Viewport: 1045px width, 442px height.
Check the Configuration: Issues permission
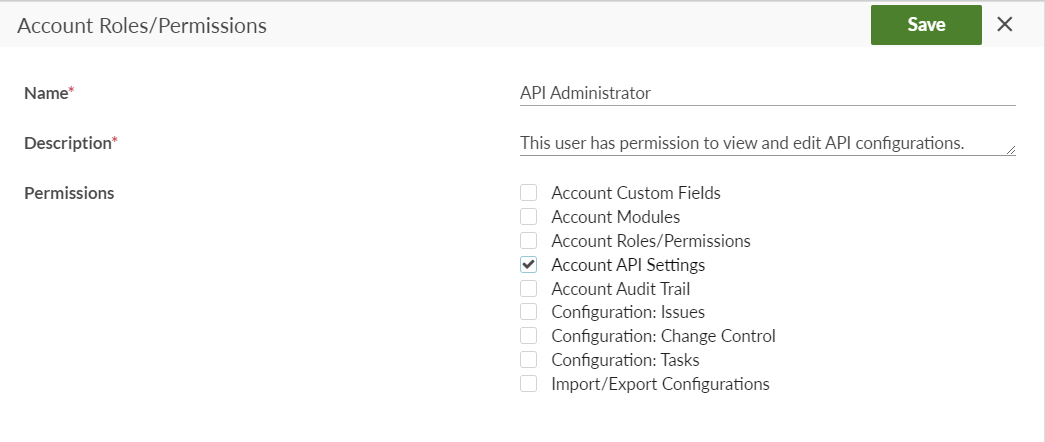click(528, 312)
